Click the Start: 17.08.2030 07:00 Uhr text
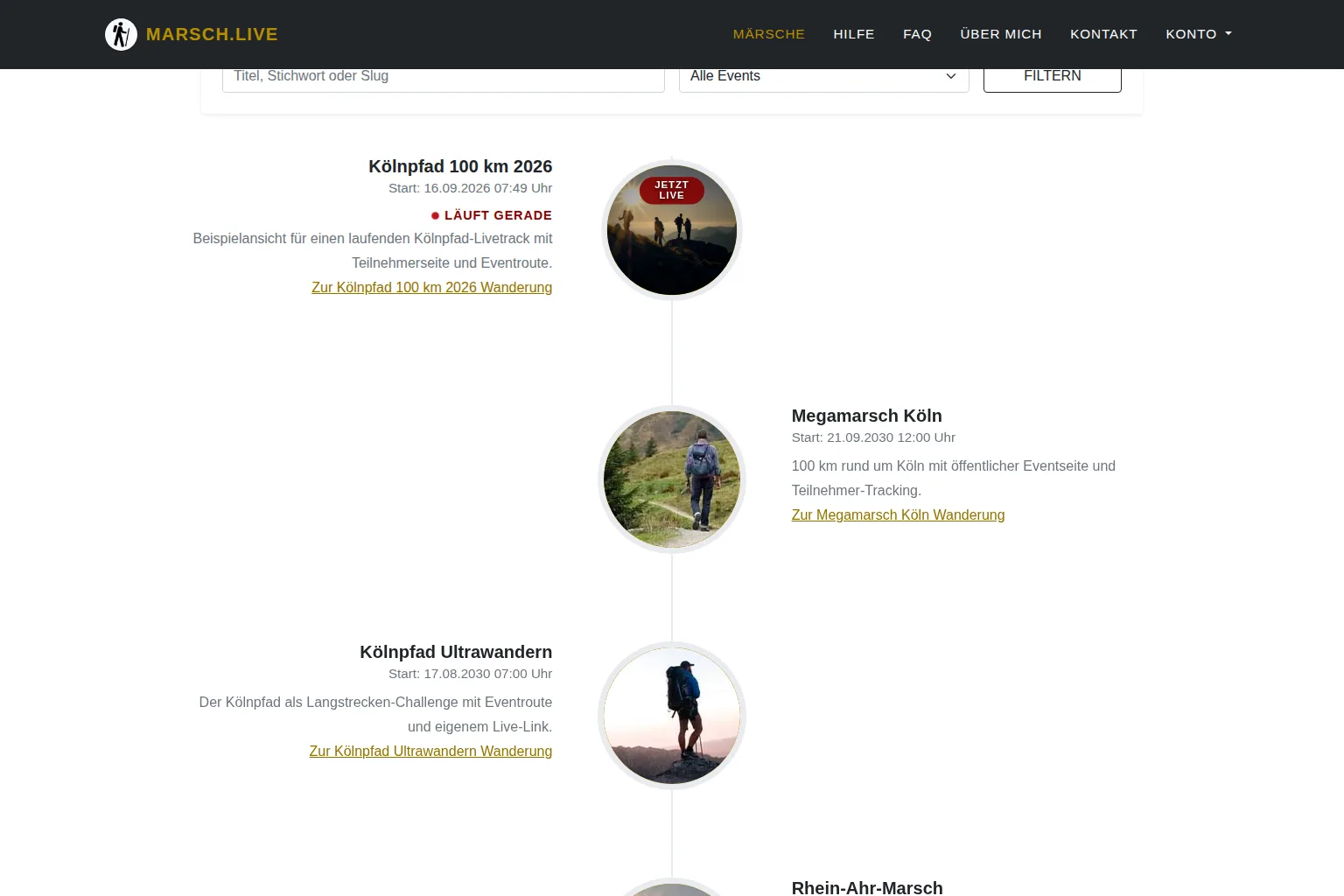This screenshot has height=896, width=1344. pyautogui.click(x=470, y=674)
